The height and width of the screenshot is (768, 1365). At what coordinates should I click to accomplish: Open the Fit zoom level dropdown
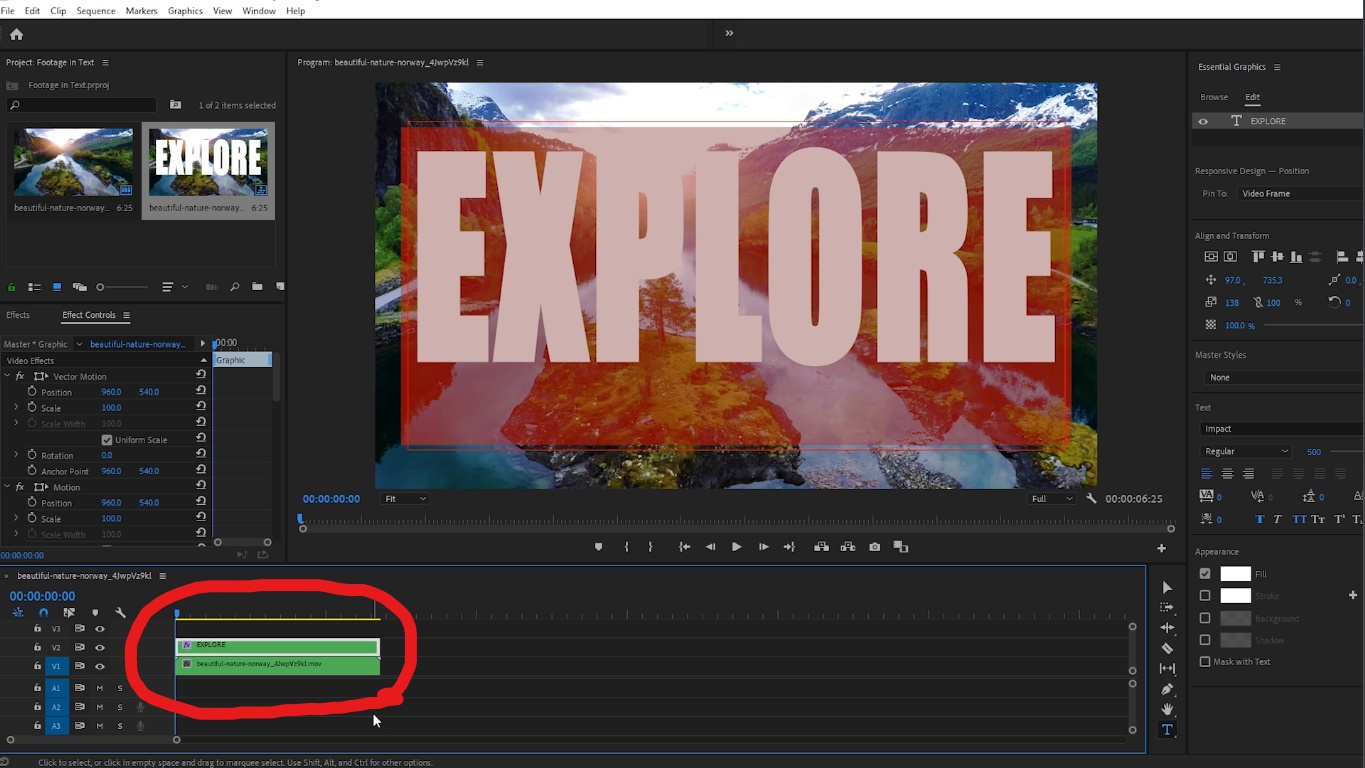[405, 498]
